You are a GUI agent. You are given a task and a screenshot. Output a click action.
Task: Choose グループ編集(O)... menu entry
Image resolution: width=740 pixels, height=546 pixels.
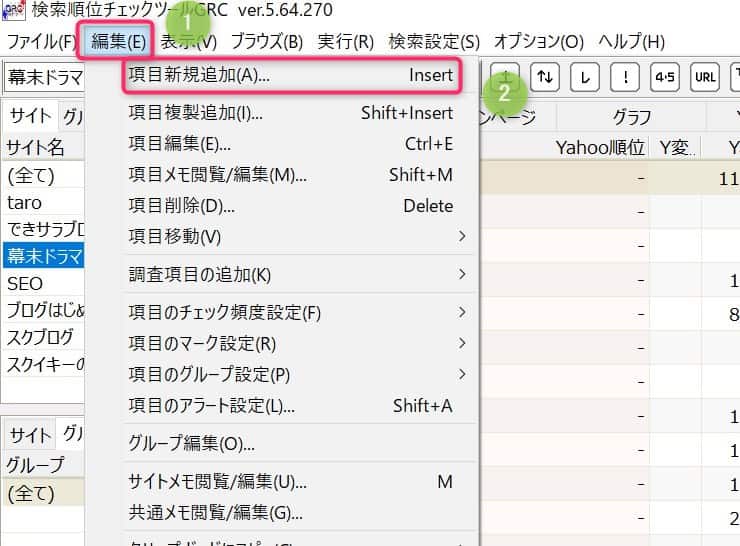coord(292,444)
